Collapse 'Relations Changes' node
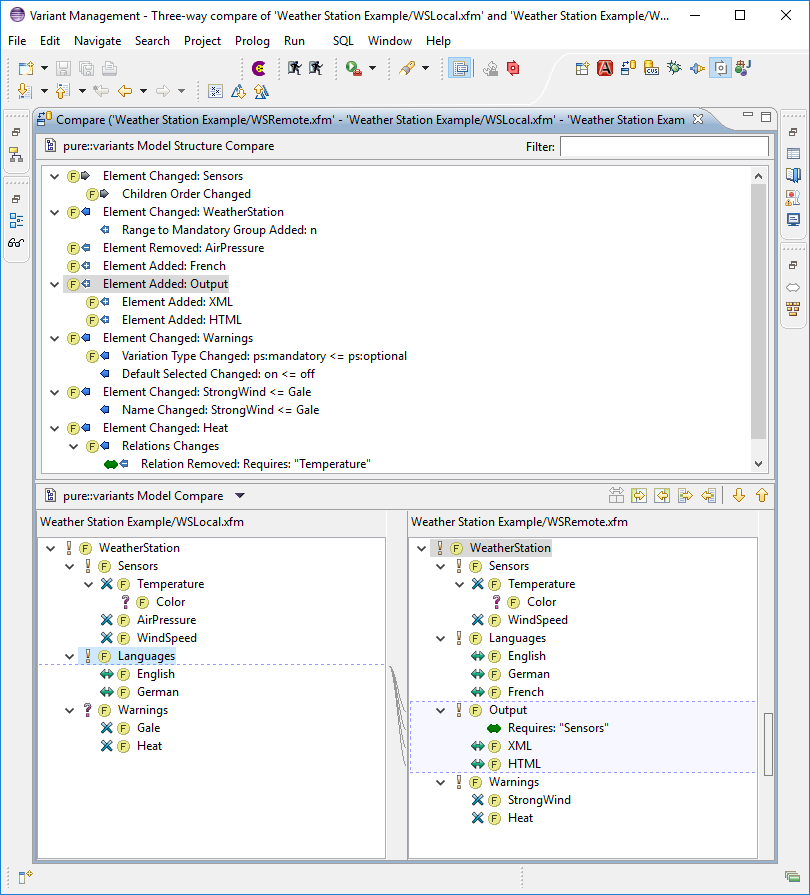810x895 pixels. [x=74, y=446]
